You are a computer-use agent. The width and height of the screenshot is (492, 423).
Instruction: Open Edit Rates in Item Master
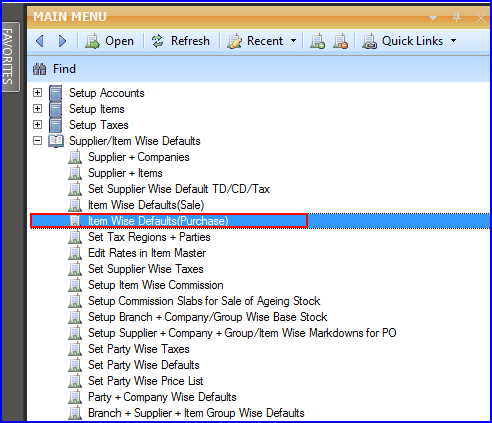click(x=147, y=253)
